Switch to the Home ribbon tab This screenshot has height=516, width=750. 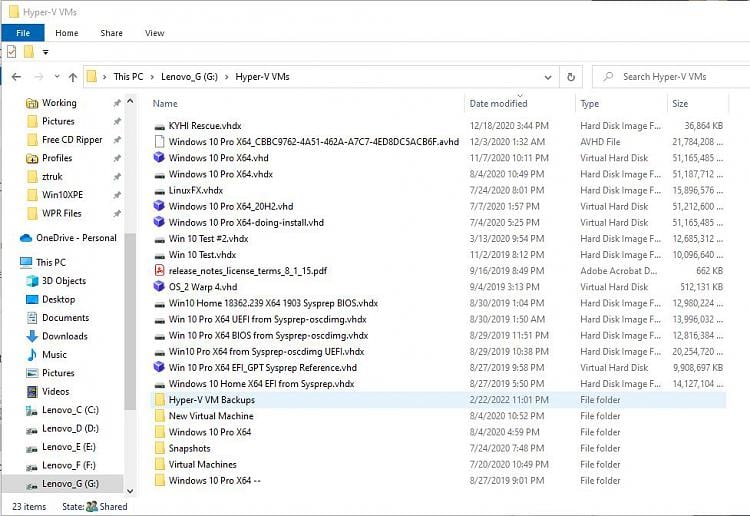(x=66, y=33)
